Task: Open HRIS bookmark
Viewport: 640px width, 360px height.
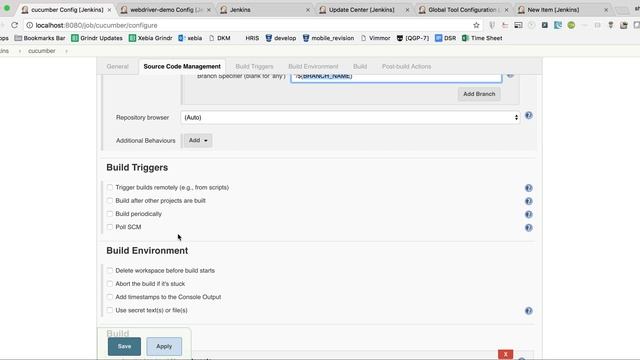Action: coord(252,38)
